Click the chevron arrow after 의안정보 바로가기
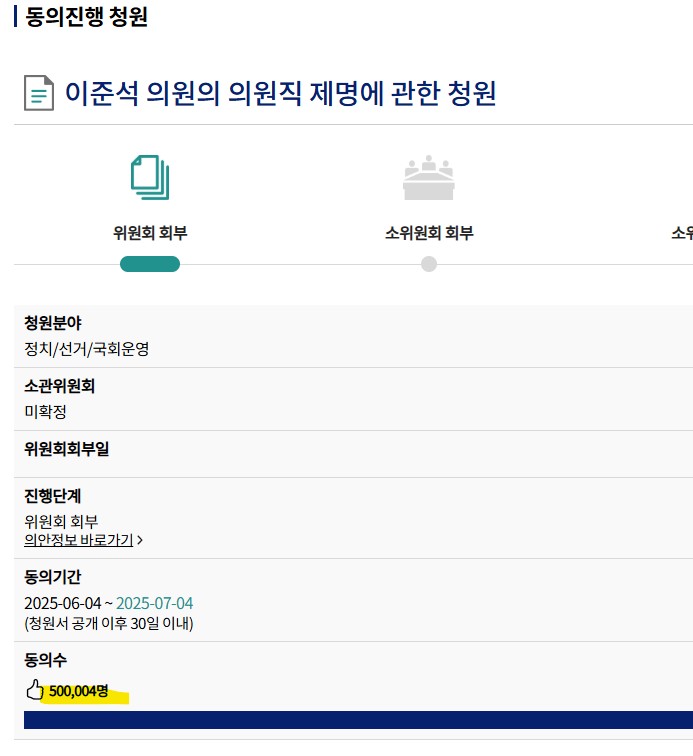Image resolution: width=693 pixels, height=756 pixels. [x=140, y=541]
